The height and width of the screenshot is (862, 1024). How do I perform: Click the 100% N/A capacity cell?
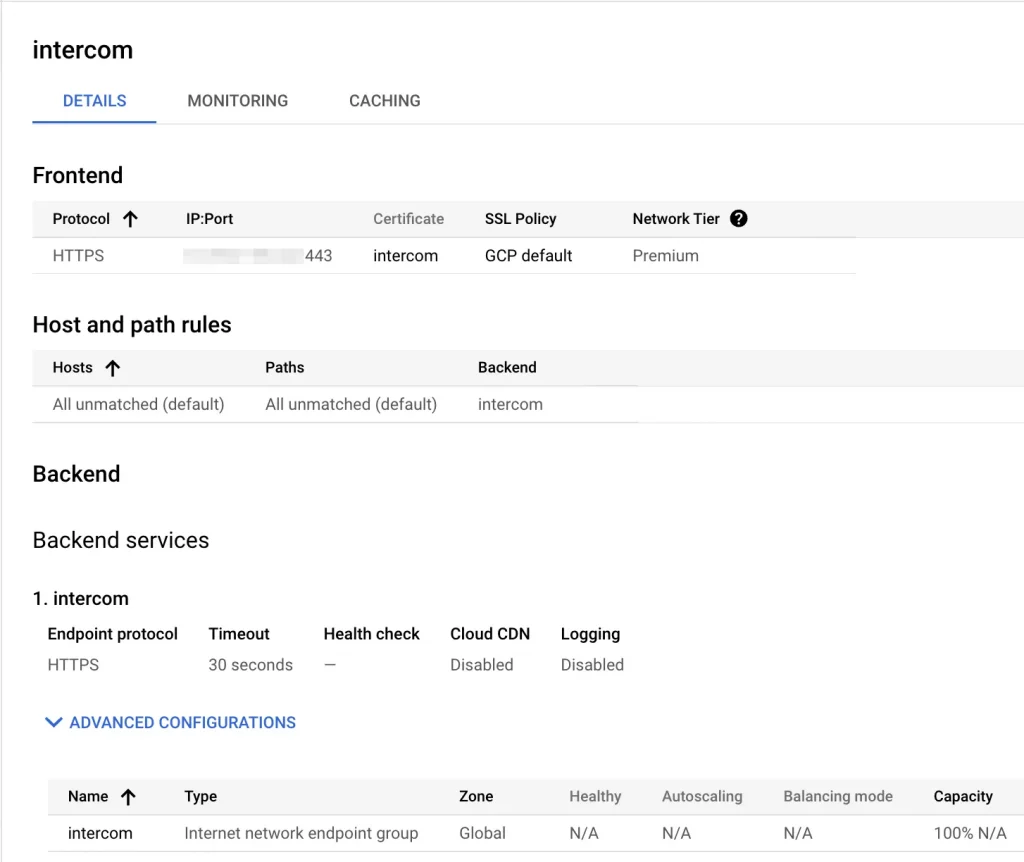[970, 833]
